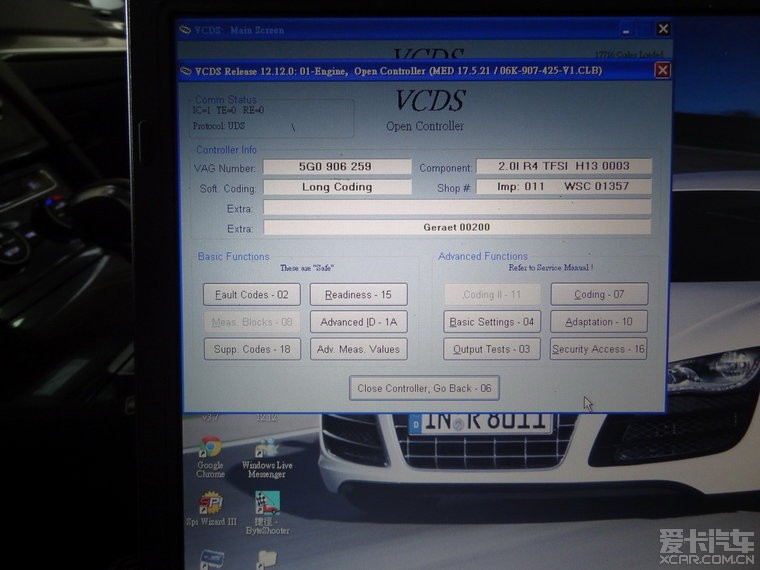Open Adv. Meas. Values
Viewport: 760px width, 570px height.
pos(358,349)
